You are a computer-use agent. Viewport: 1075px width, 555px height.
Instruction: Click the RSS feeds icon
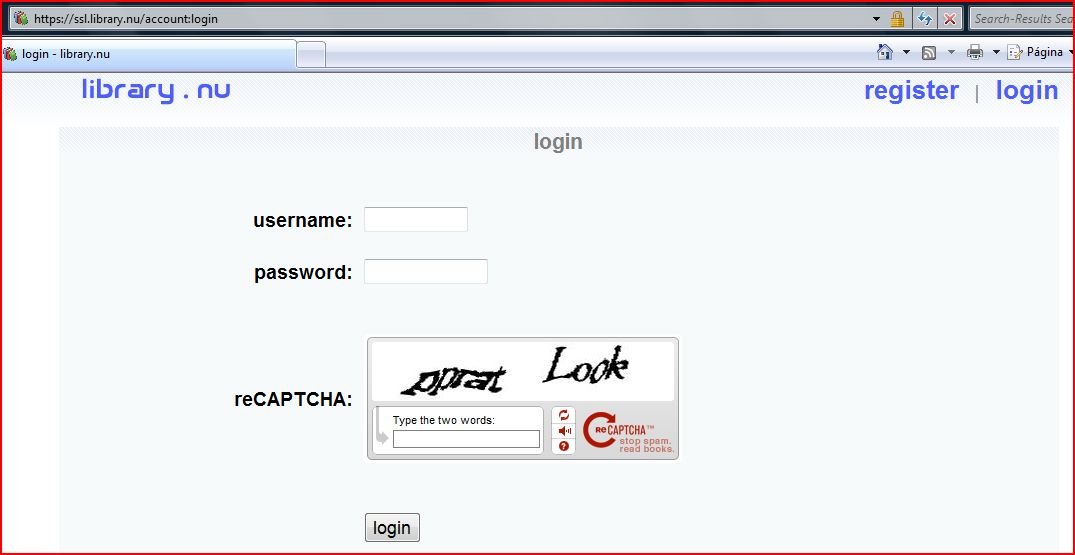[x=929, y=53]
